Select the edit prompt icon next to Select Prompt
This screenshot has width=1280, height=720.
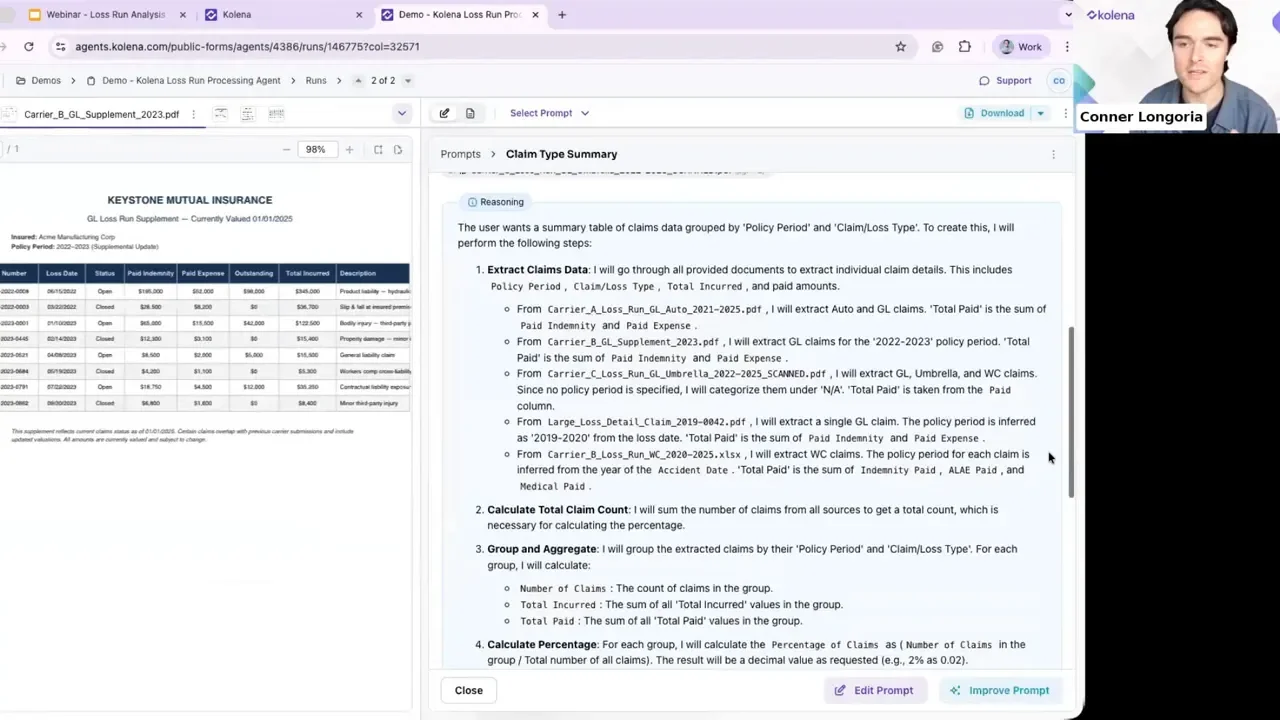coord(444,112)
